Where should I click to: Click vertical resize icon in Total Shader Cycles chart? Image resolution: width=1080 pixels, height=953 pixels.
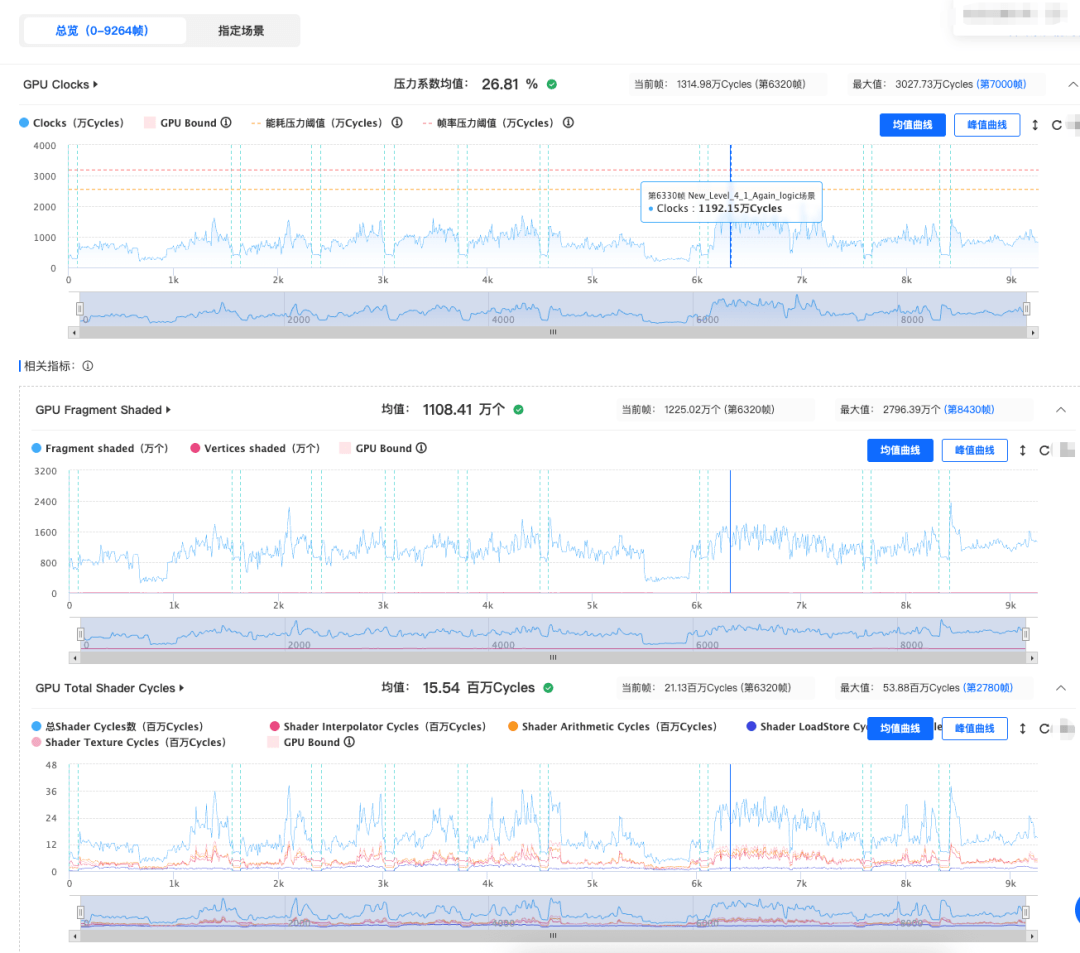tap(1023, 729)
